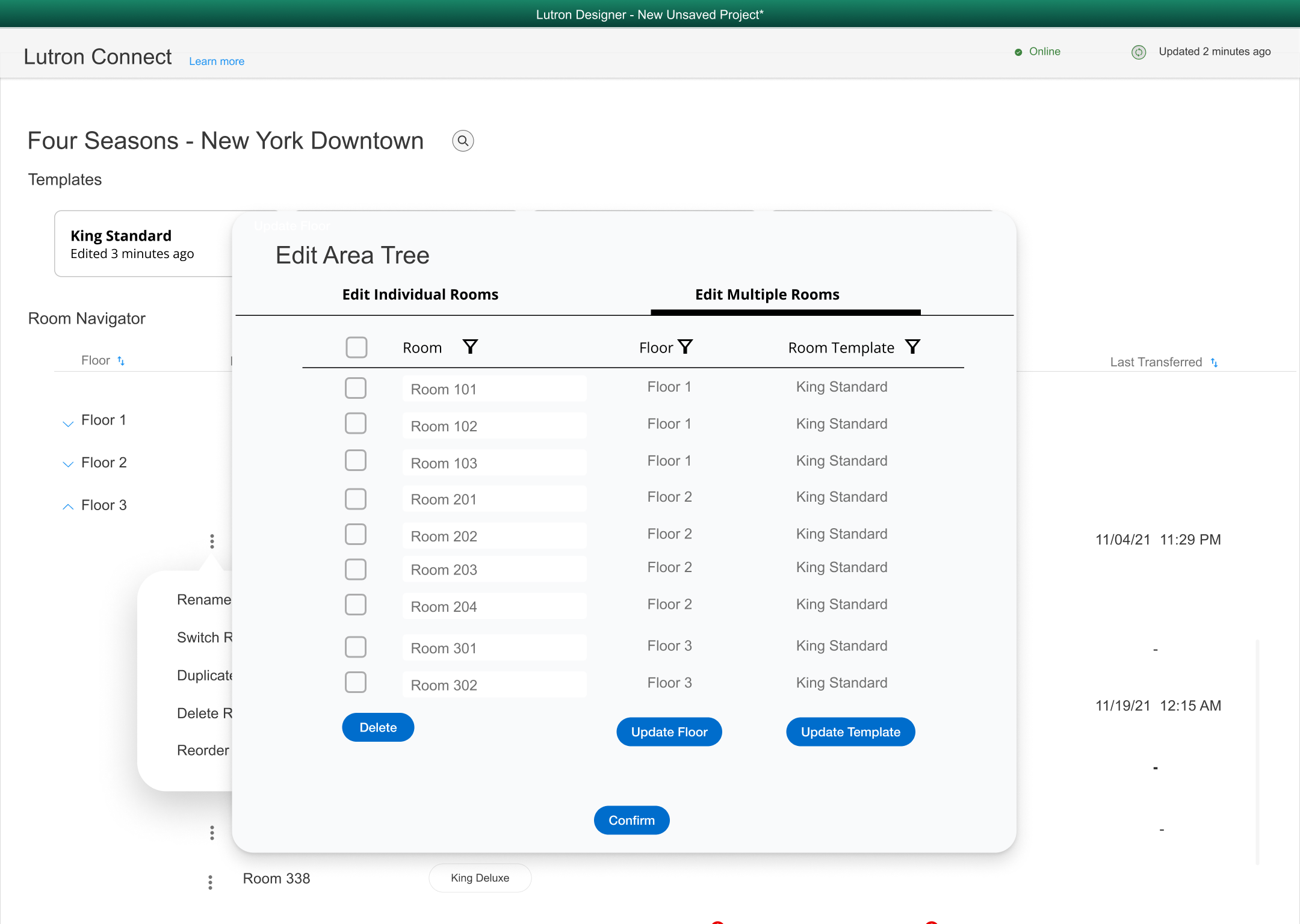Sort the Floor column in Room Navigator
The image size is (1300, 924).
click(122, 360)
